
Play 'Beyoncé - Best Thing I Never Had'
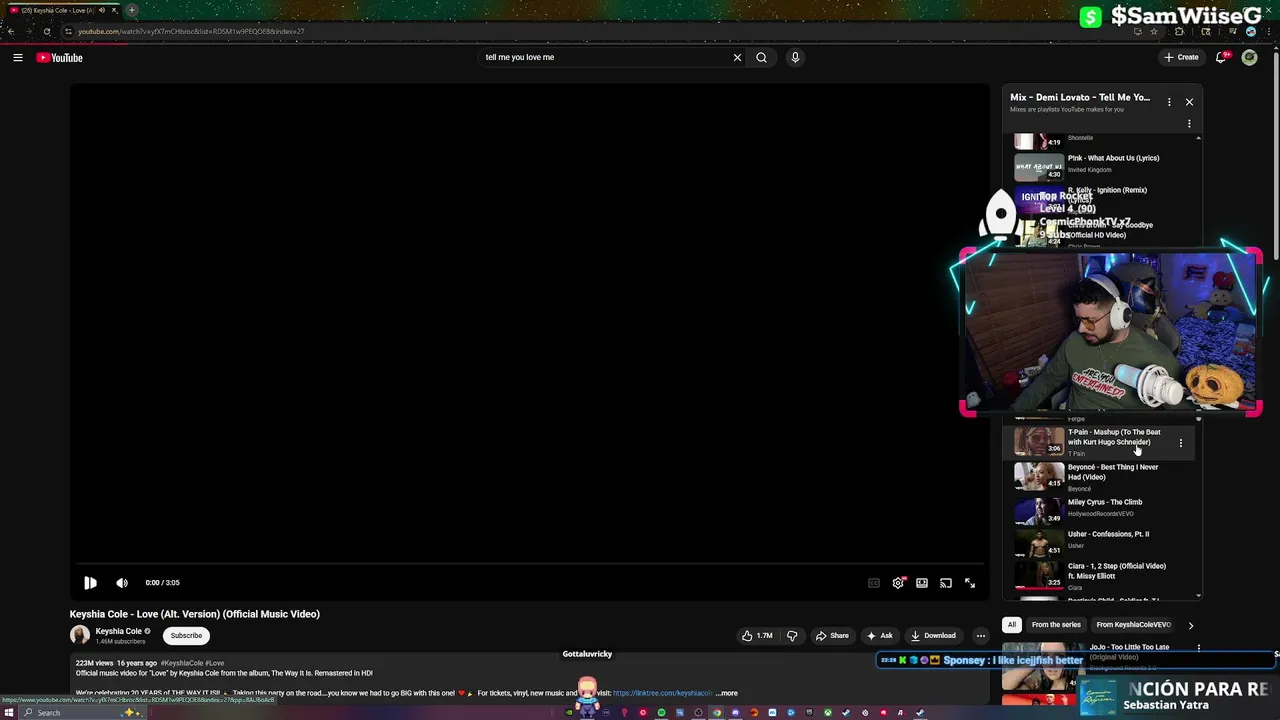[1098, 476]
